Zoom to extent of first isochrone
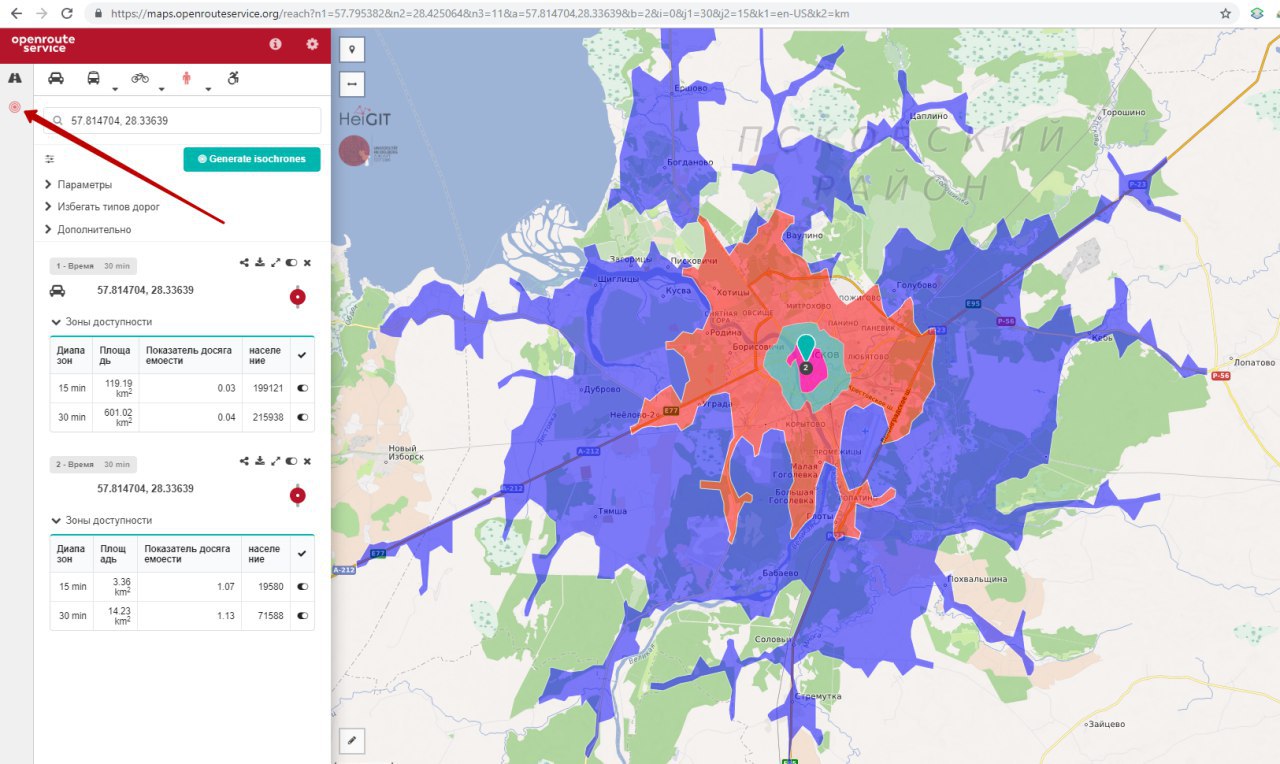 click(x=275, y=263)
